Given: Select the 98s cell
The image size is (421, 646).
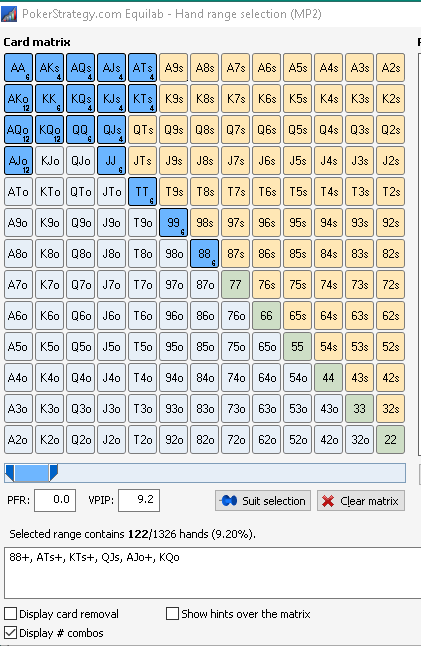Looking at the screenshot, I should tap(205, 222).
